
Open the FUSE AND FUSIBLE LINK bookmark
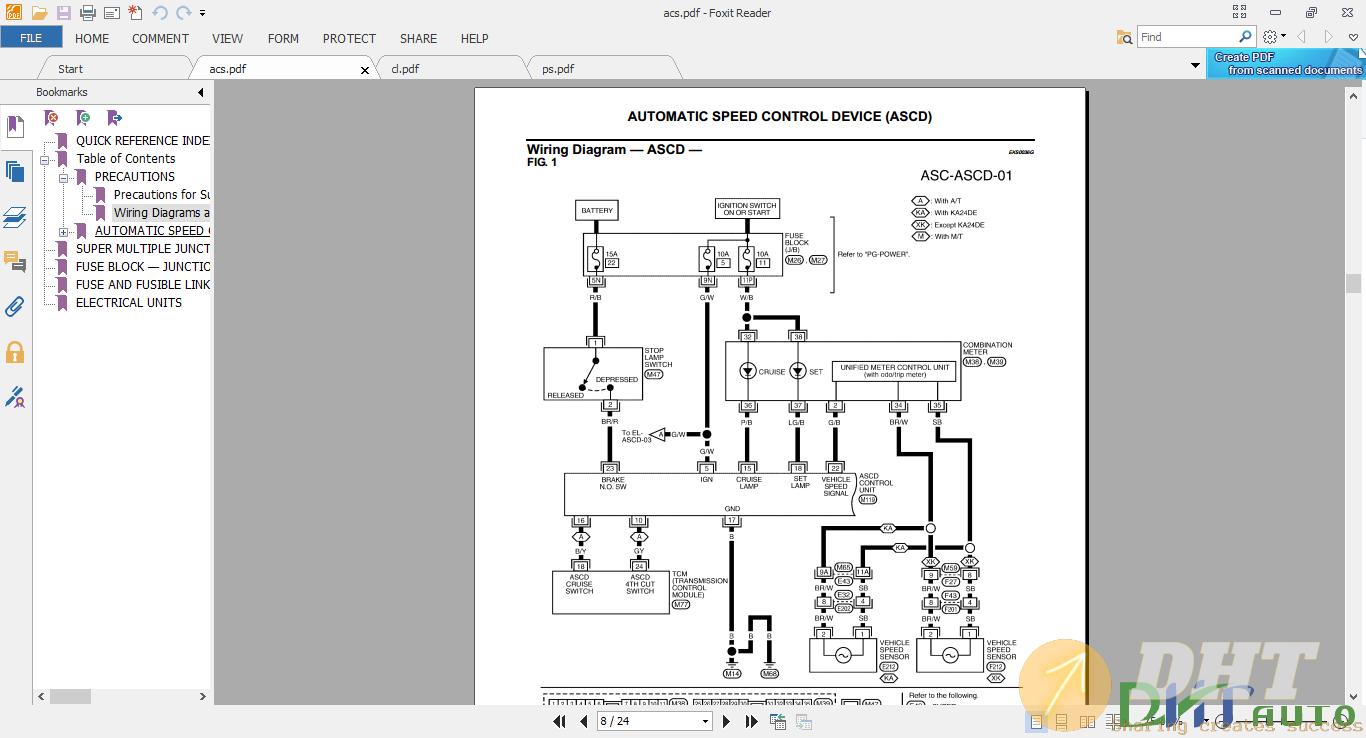[x=143, y=285]
